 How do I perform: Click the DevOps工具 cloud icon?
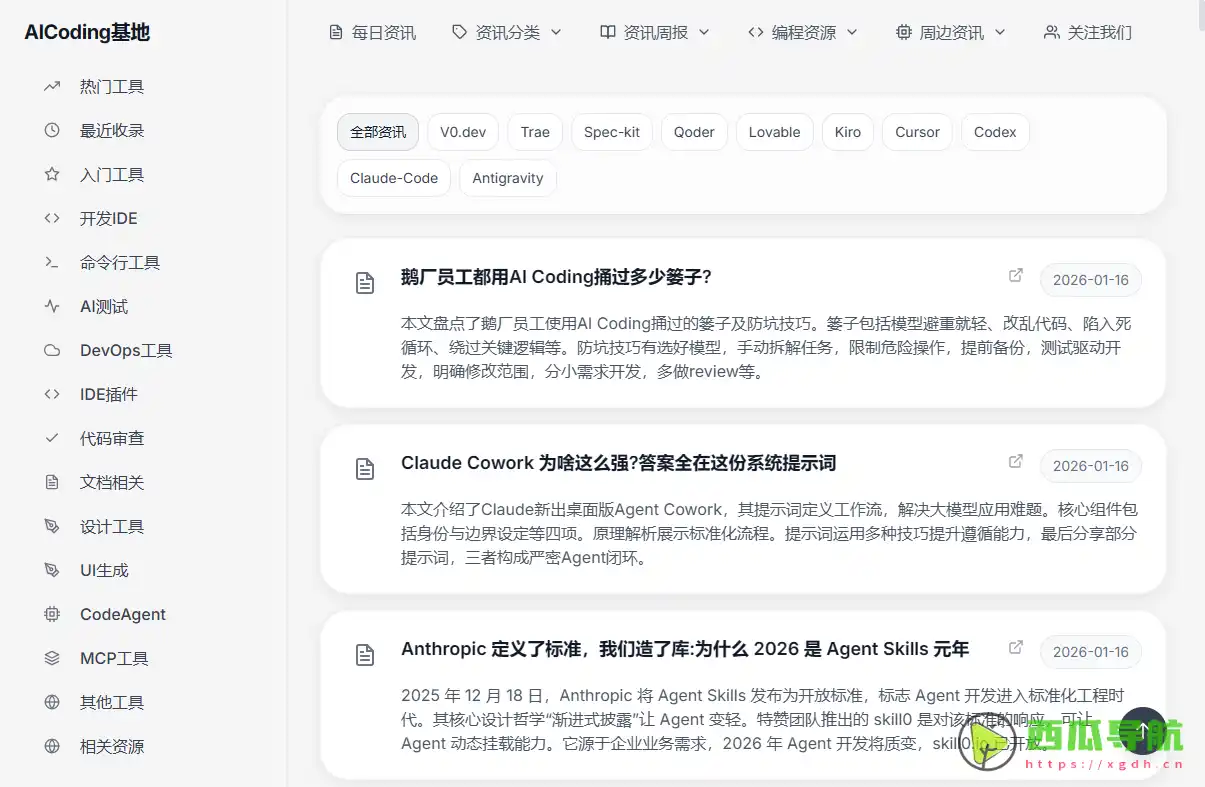(52, 350)
